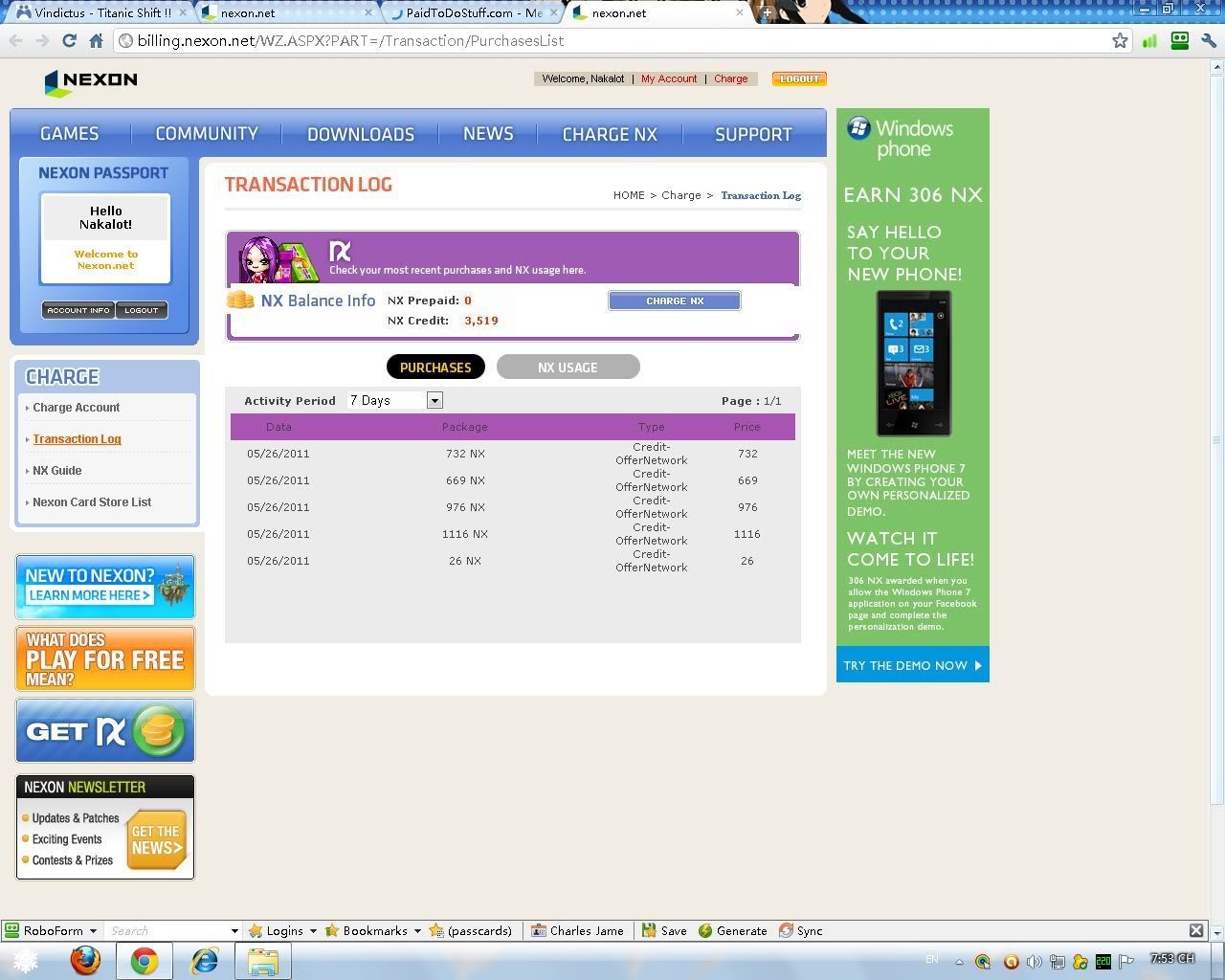This screenshot has width=1225, height=980.
Task: Click the browser back arrow
Action: click(16, 40)
